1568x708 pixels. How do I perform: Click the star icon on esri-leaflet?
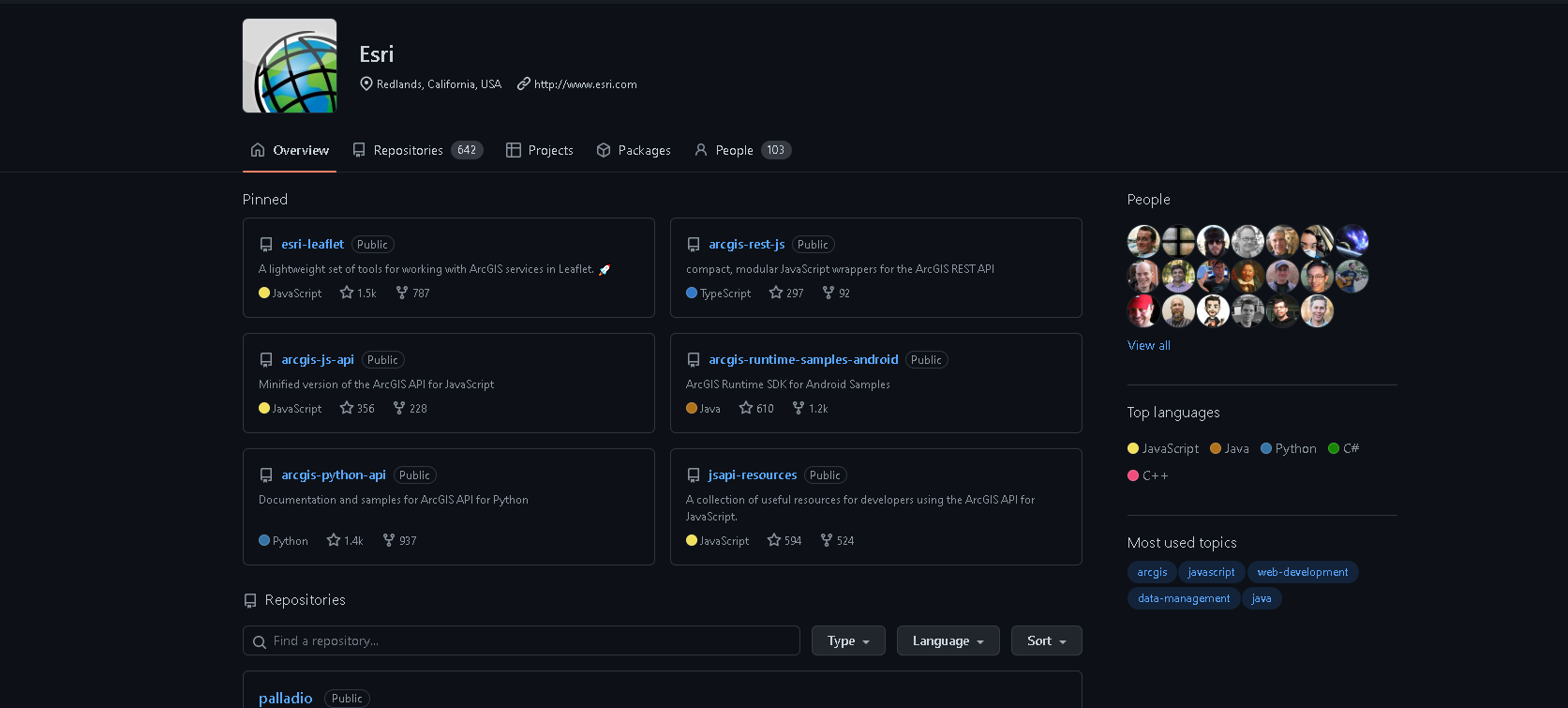pyautogui.click(x=347, y=293)
